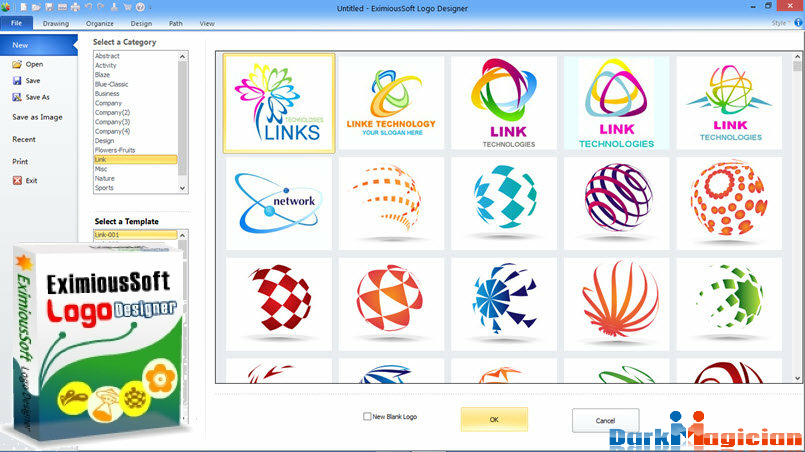The image size is (805, 452).
Task: Click the red Exit entry
Action: 25,180
